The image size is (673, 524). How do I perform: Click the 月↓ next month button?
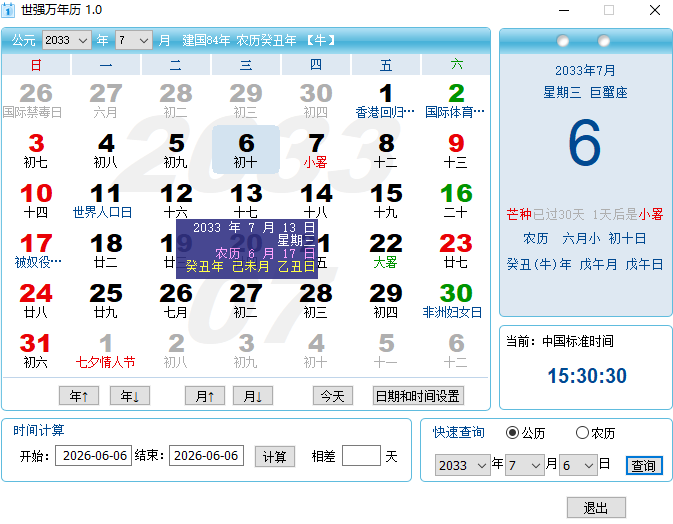coord(253,396)
